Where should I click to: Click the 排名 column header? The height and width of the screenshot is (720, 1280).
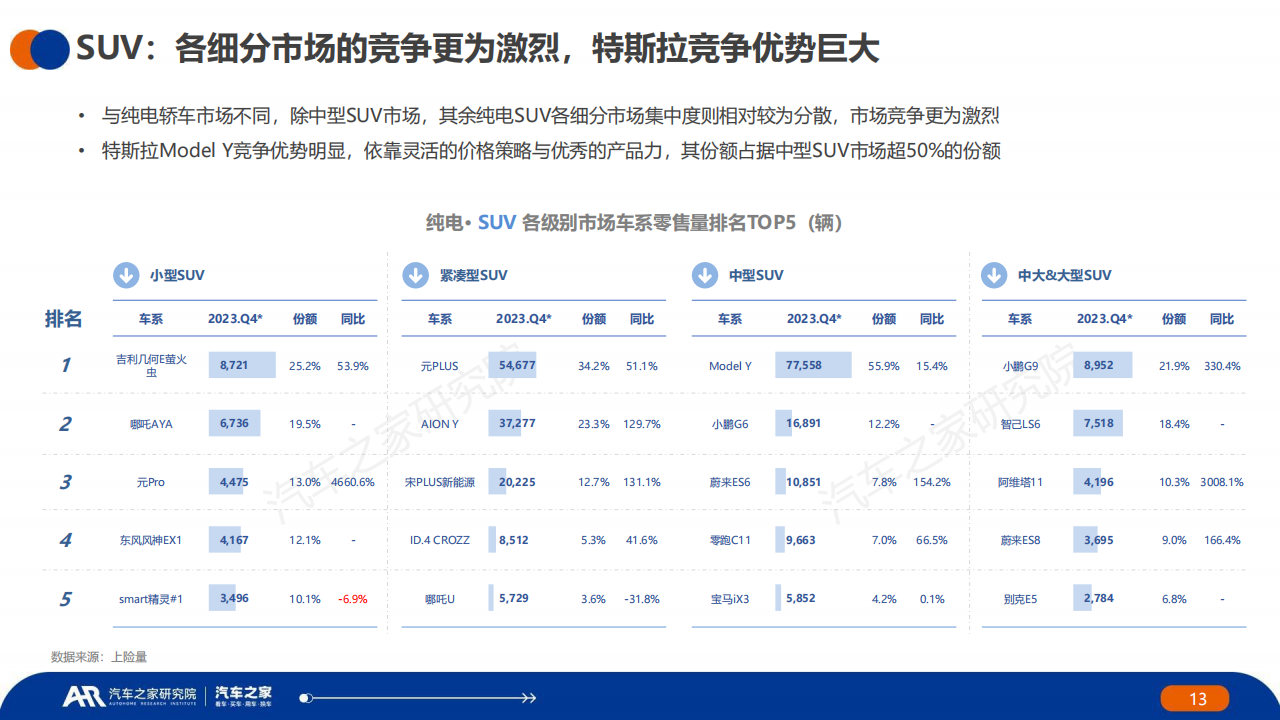64,319
